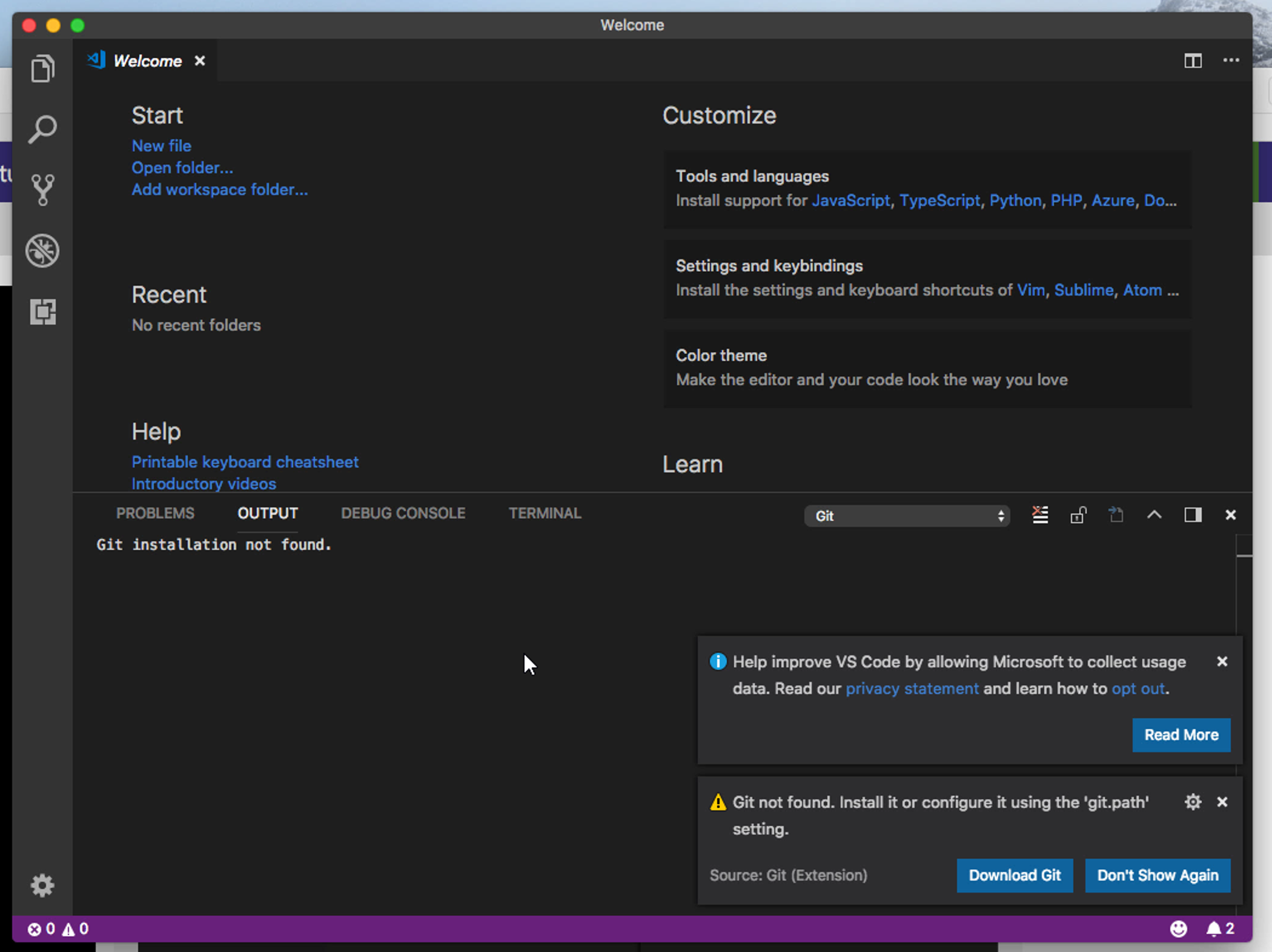Viewport: 1272px width, 952px height.
Task: Click 'Git installation not found.' output text
Action: (x=214, y=544)
